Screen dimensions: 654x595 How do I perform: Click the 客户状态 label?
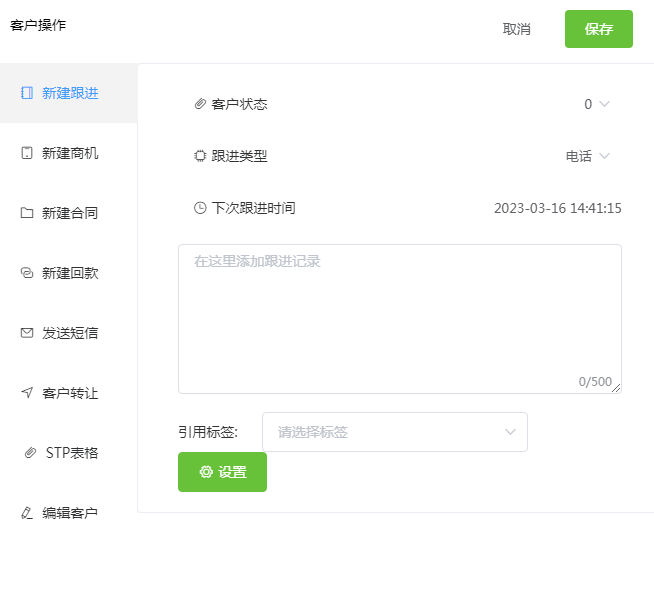tap(239, 104)
